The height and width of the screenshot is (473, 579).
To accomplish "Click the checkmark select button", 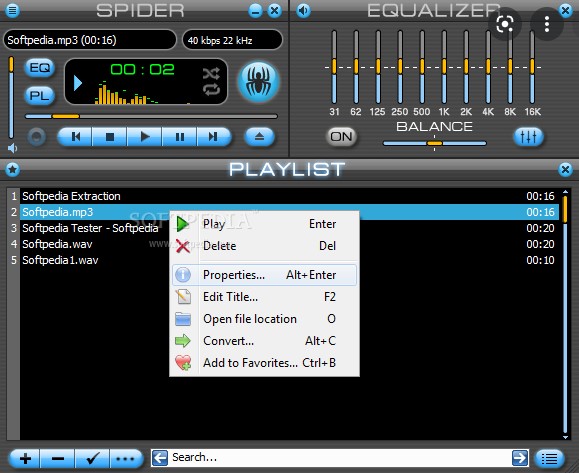I will (92, 459).
